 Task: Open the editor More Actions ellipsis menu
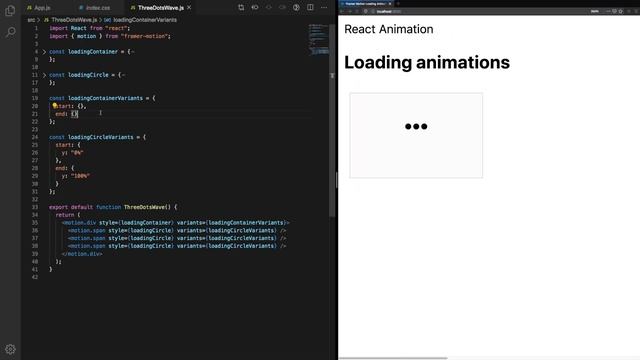(x=324, y=7)
